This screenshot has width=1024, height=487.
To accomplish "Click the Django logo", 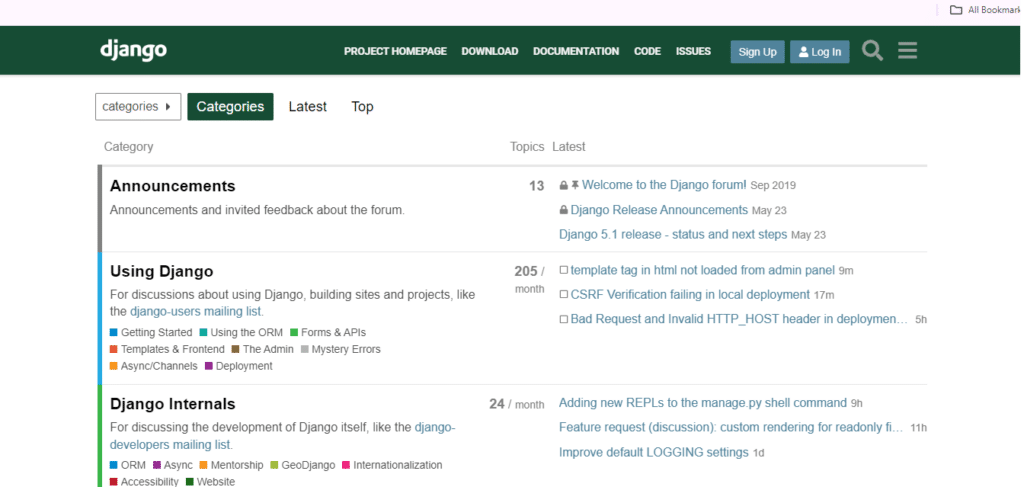I will point(133,50).
